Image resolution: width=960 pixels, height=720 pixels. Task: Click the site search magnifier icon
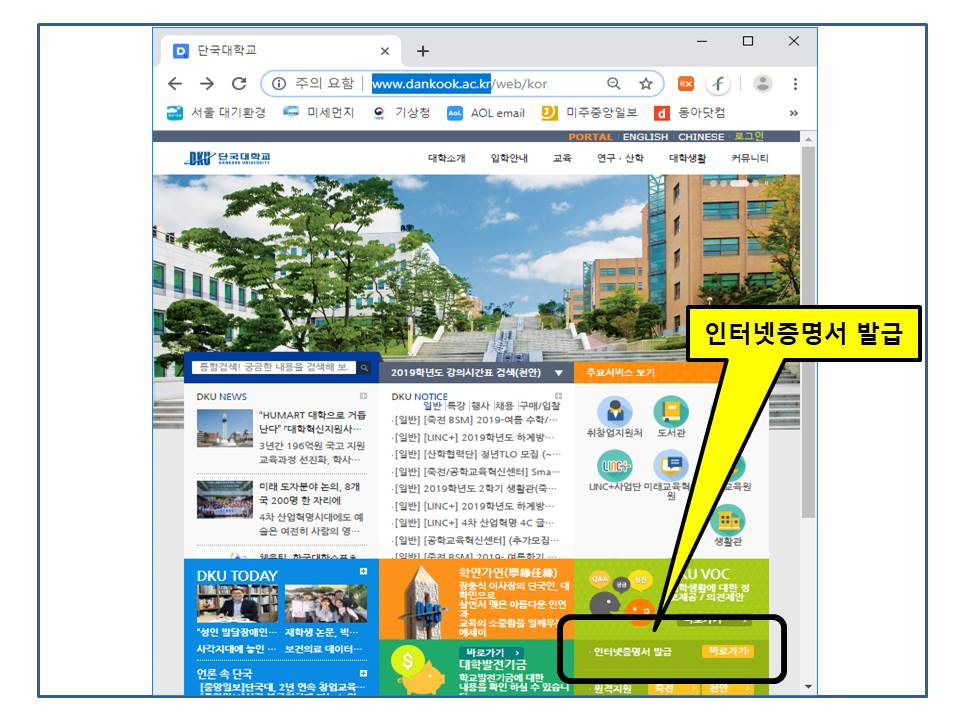pyautogui.click(x=364, y=368)
